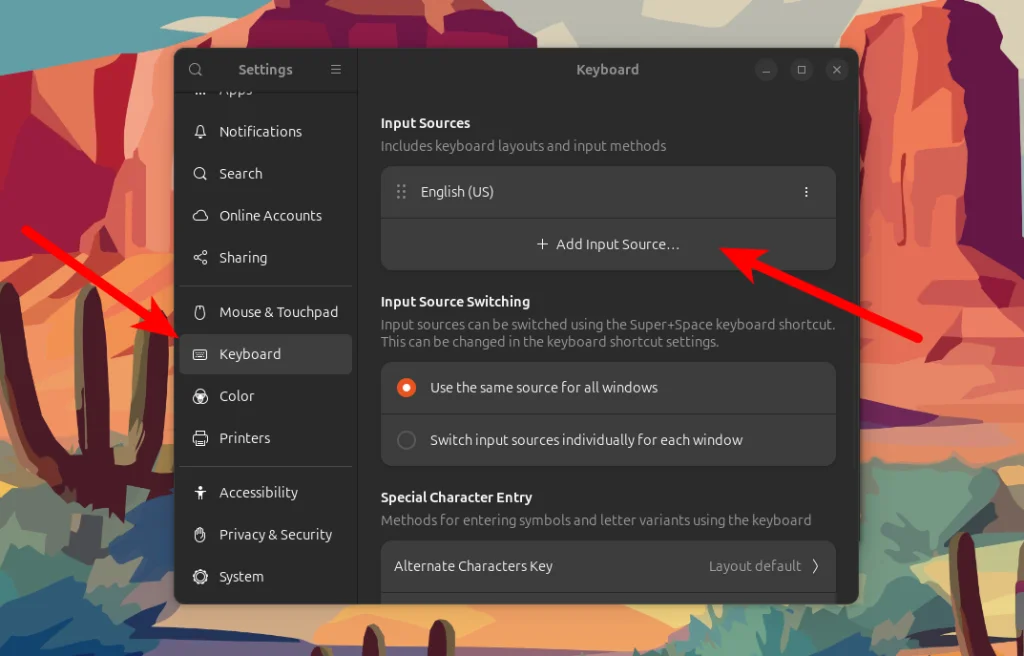Select the Color icon in the sidebar
The width and height of the screenshot is (1024, 656).
(x=202, y=395)
